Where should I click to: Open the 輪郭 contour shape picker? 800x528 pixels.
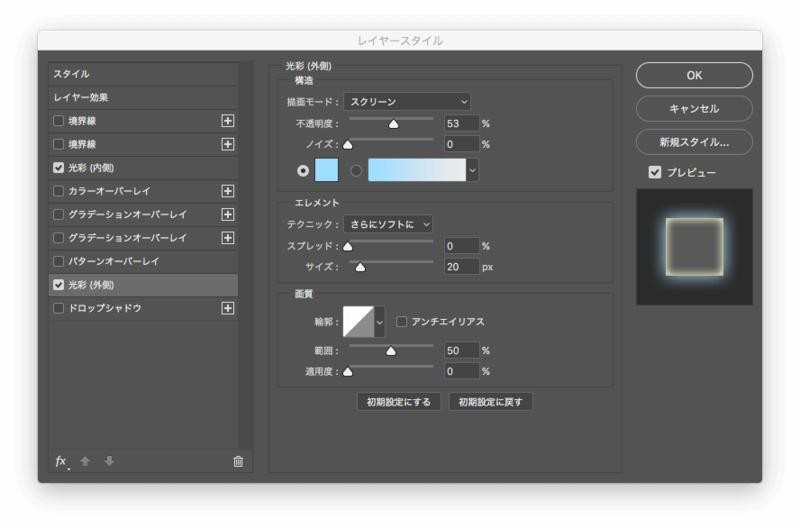[380, 322]
